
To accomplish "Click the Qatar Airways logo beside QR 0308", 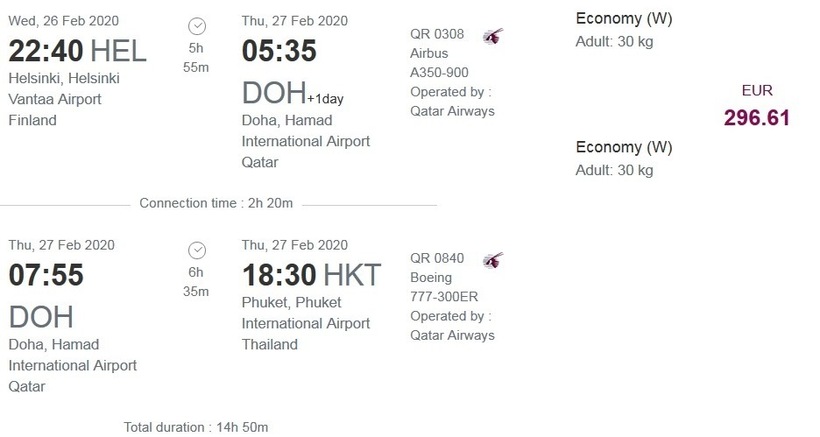I will tap(493, 36).
